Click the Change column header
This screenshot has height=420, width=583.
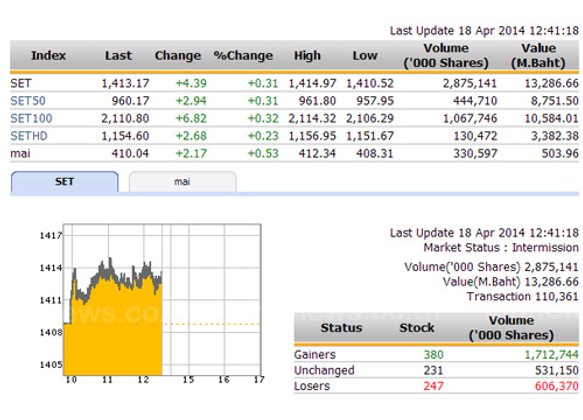178,56
